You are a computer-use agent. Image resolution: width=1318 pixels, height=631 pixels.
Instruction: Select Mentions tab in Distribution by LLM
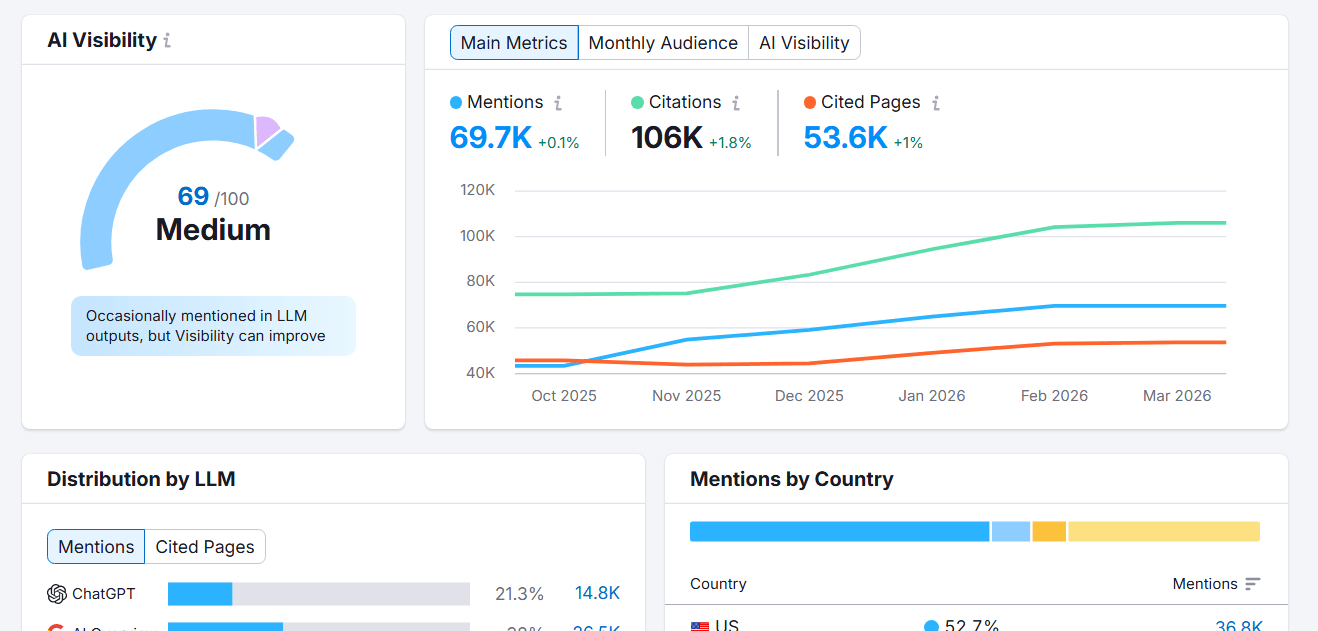96,547
